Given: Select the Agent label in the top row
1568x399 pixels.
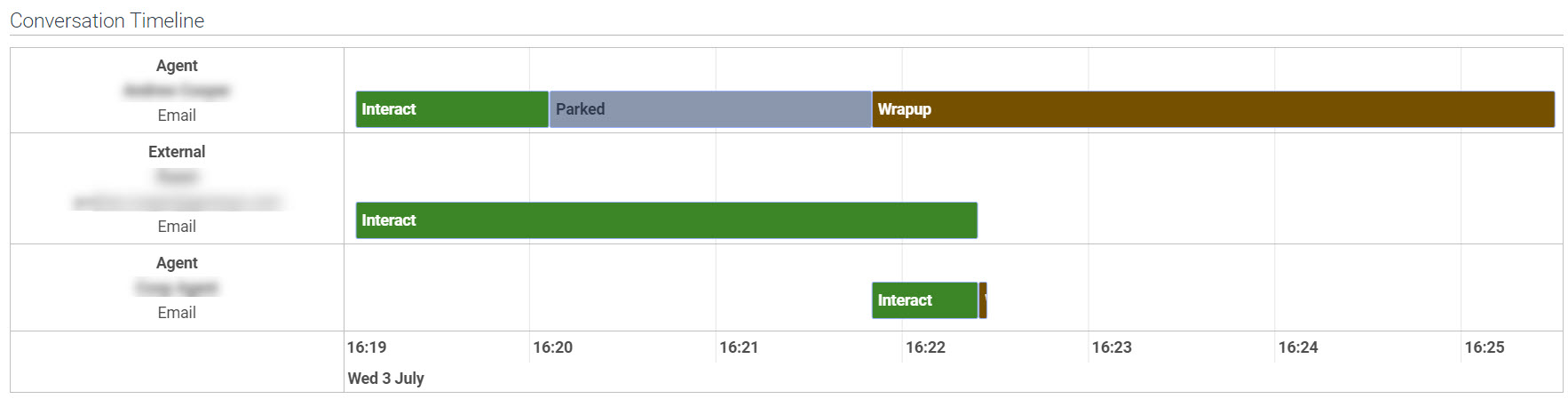Looking at the screenshot, I should pyautogui.click(x=177, y=66).
